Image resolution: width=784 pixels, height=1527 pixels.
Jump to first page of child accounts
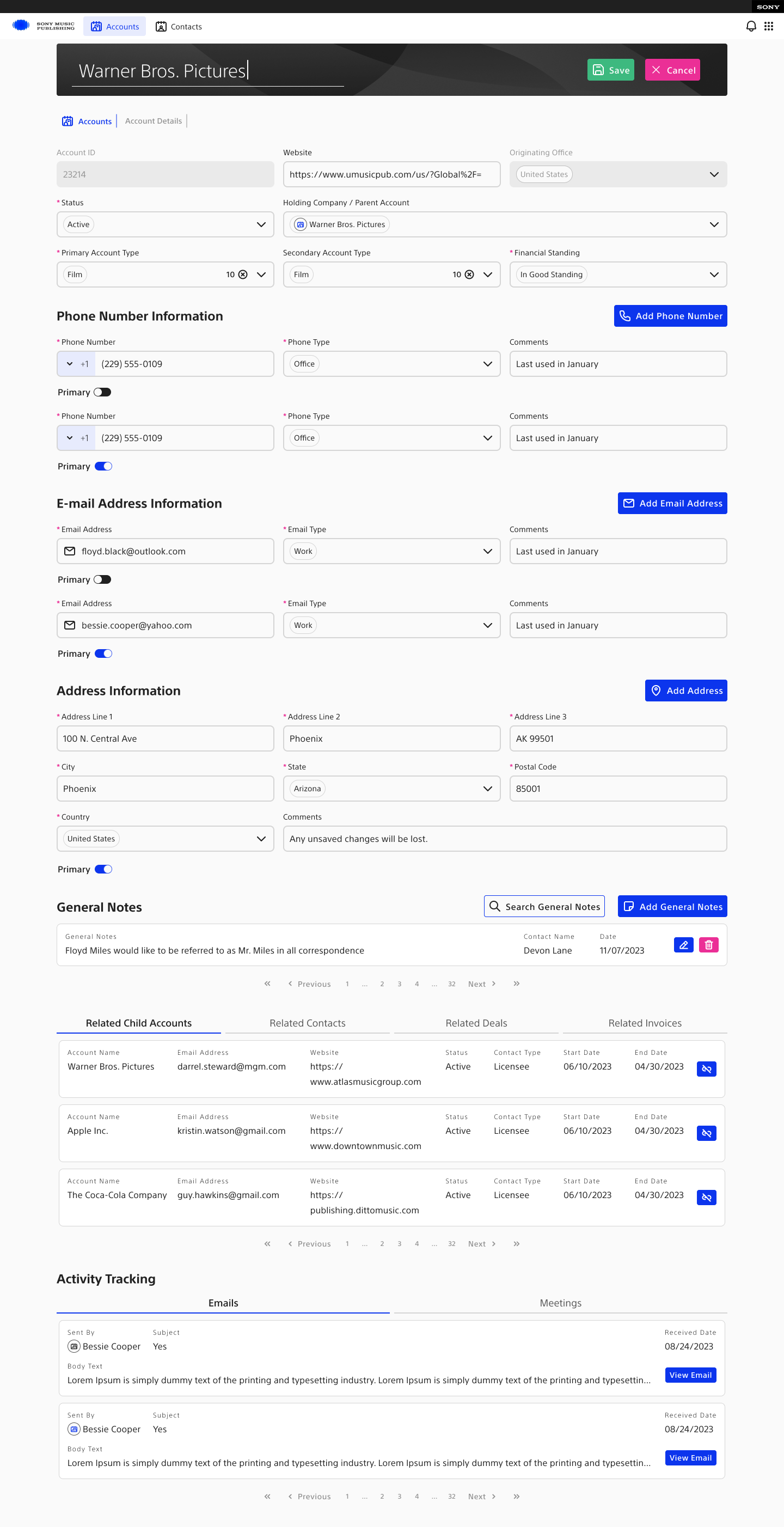pyautogui.click(x=267, y=1244)
